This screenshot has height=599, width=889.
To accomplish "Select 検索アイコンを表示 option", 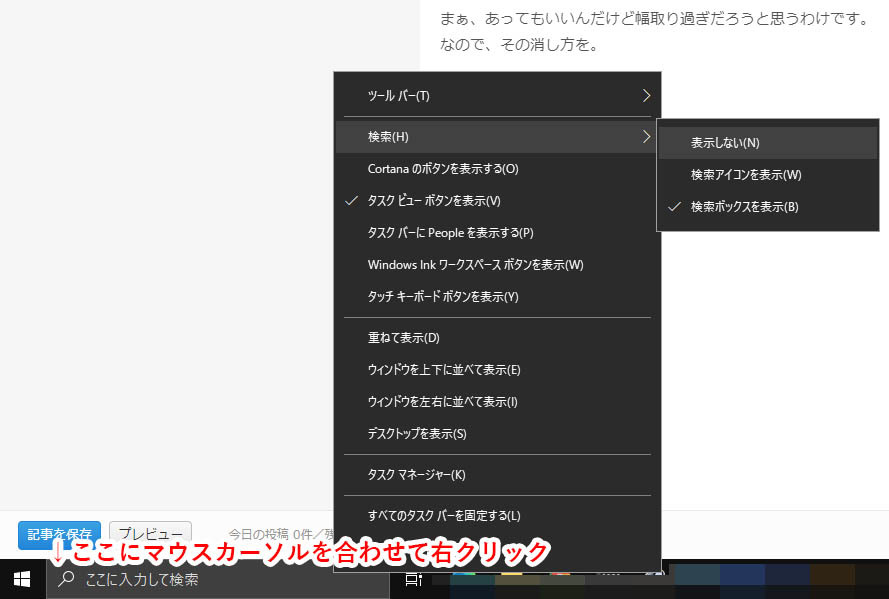I will coord(768,175).
